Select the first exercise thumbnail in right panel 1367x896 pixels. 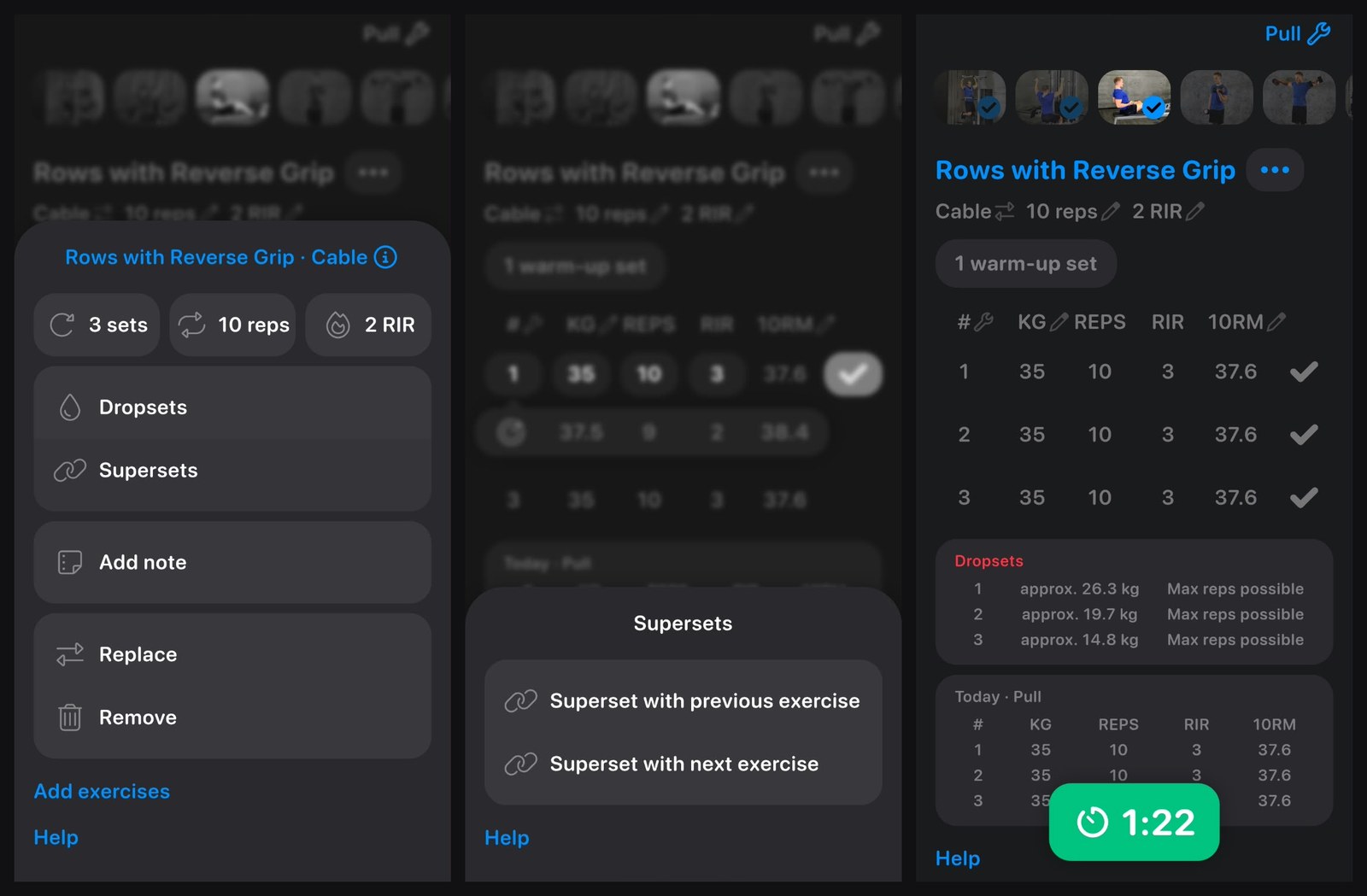click(971, 97)
